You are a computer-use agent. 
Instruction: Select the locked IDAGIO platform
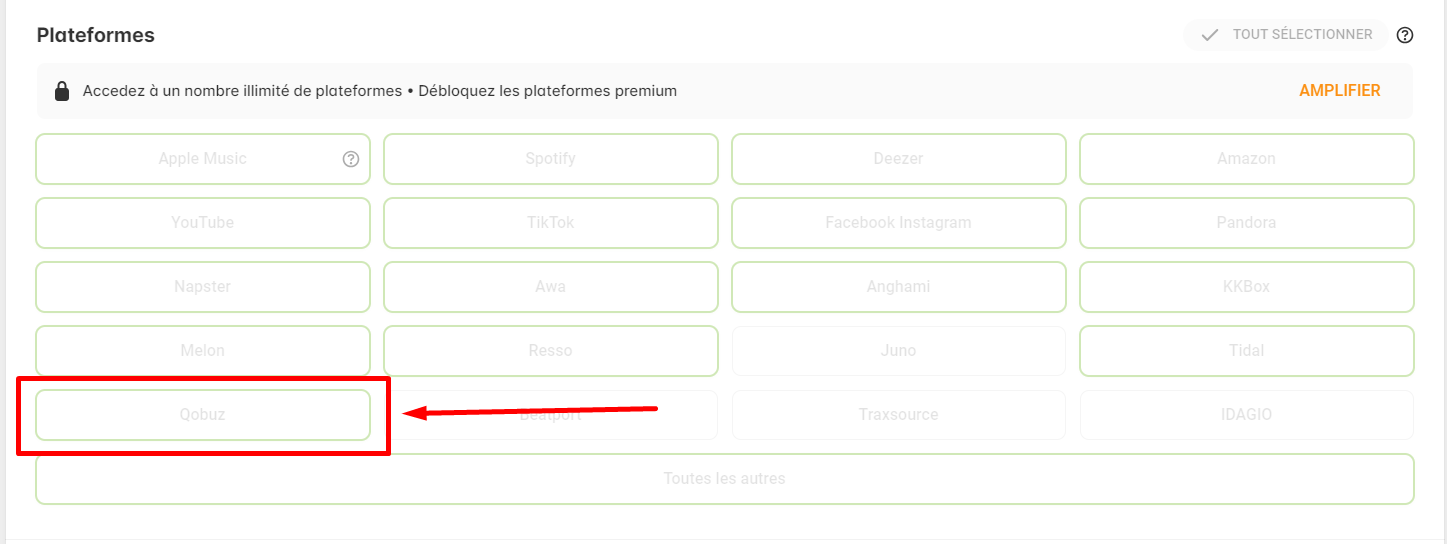(1247, 415)
